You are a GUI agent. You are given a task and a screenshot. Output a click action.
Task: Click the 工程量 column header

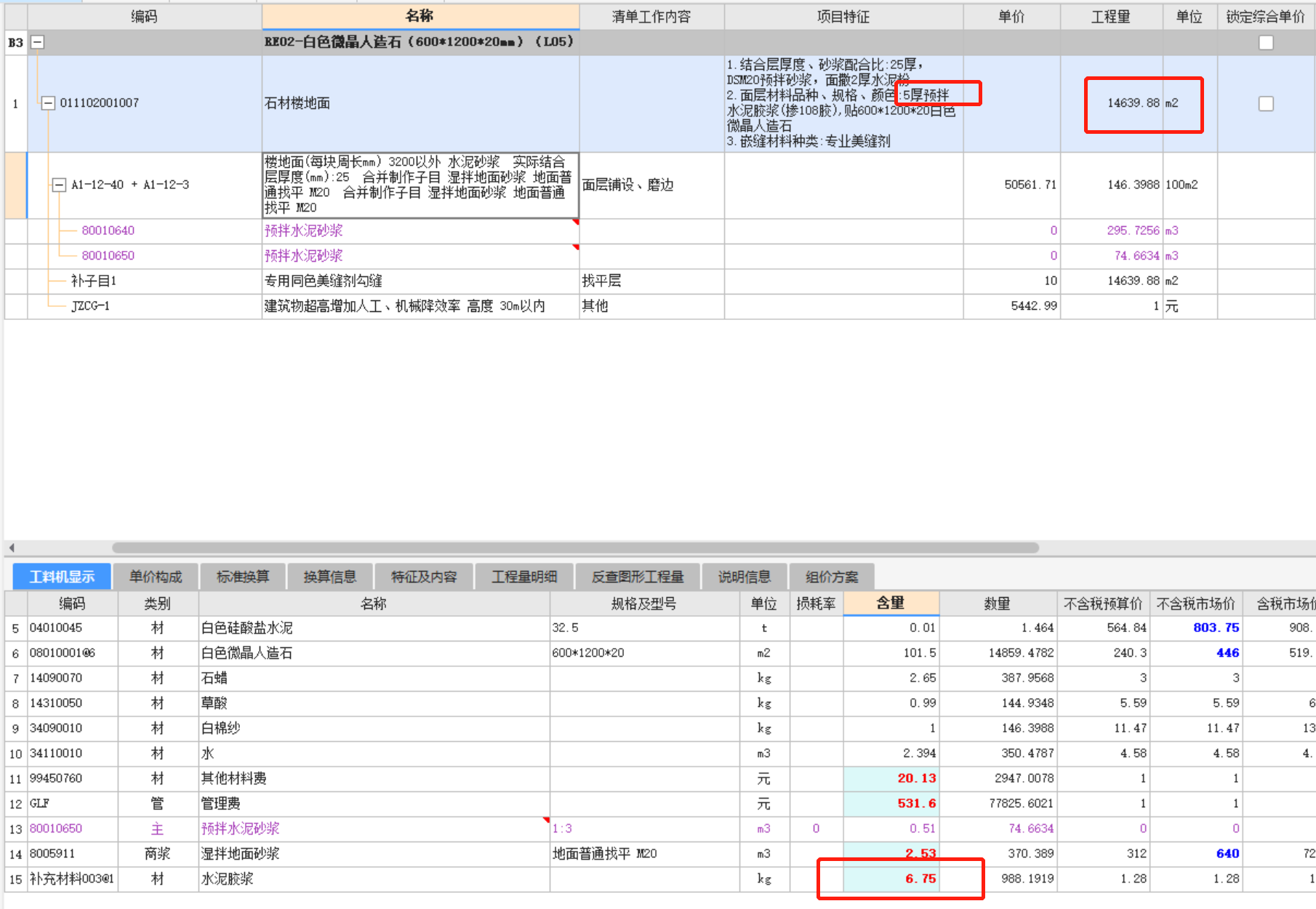point(1111,17)
